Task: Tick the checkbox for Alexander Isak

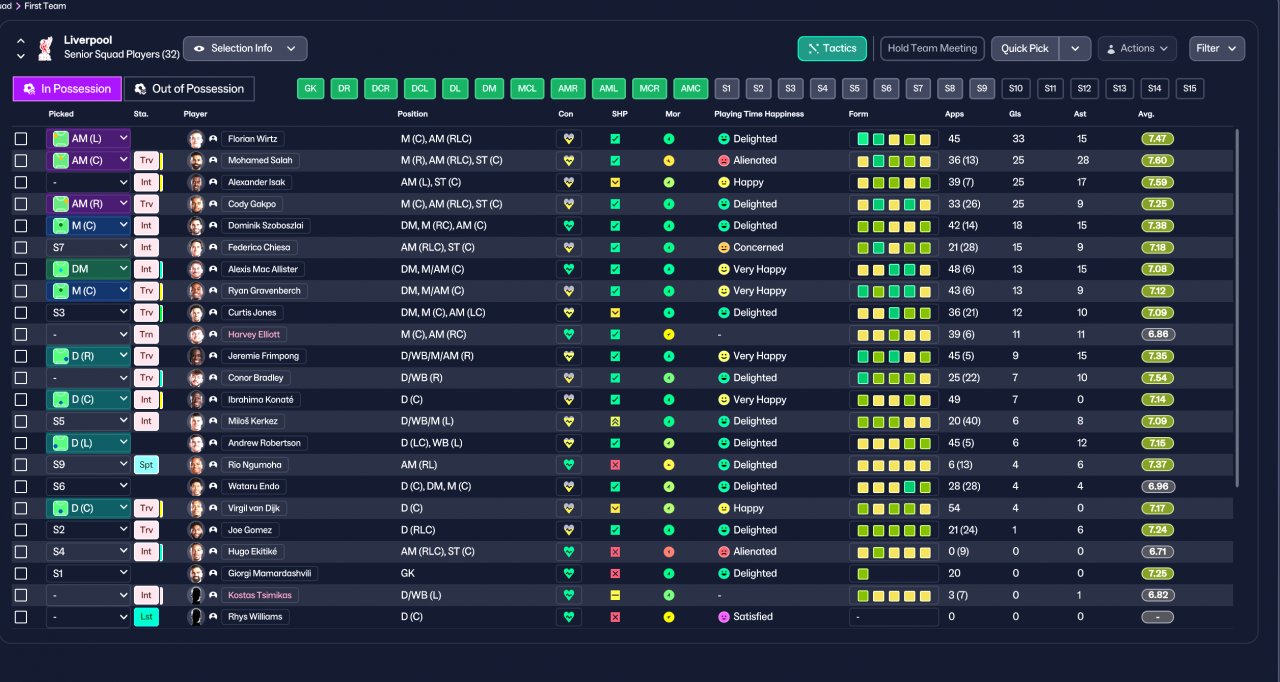Action: [21, 182]
